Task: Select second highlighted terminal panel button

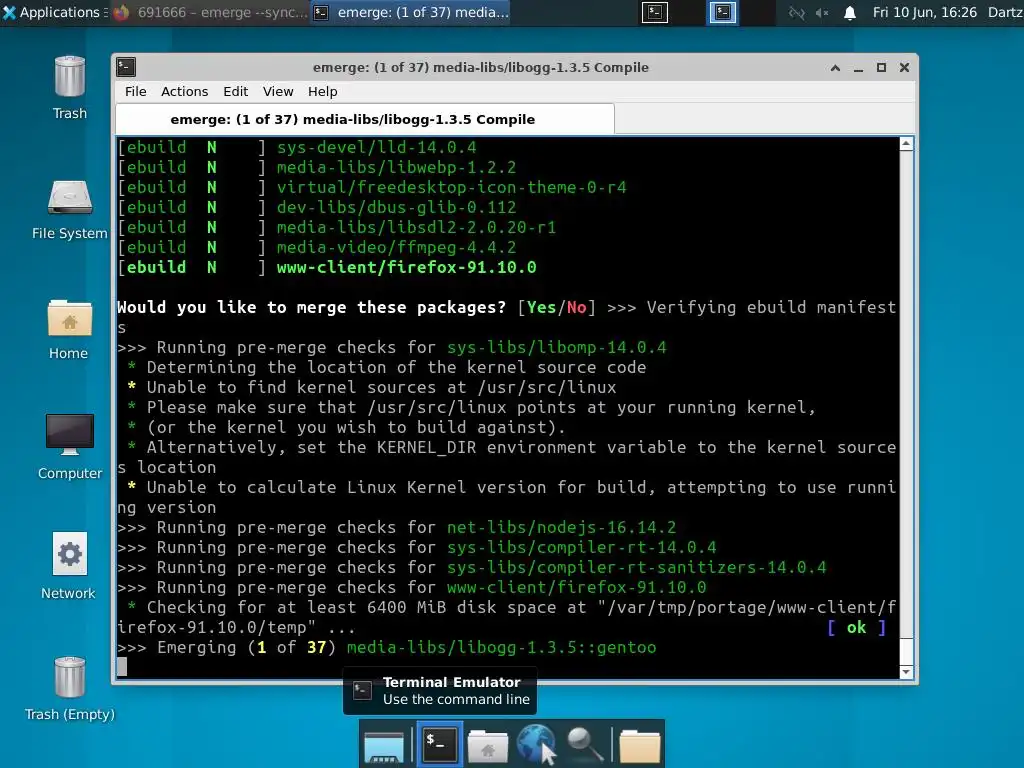Action: point(723,12)
